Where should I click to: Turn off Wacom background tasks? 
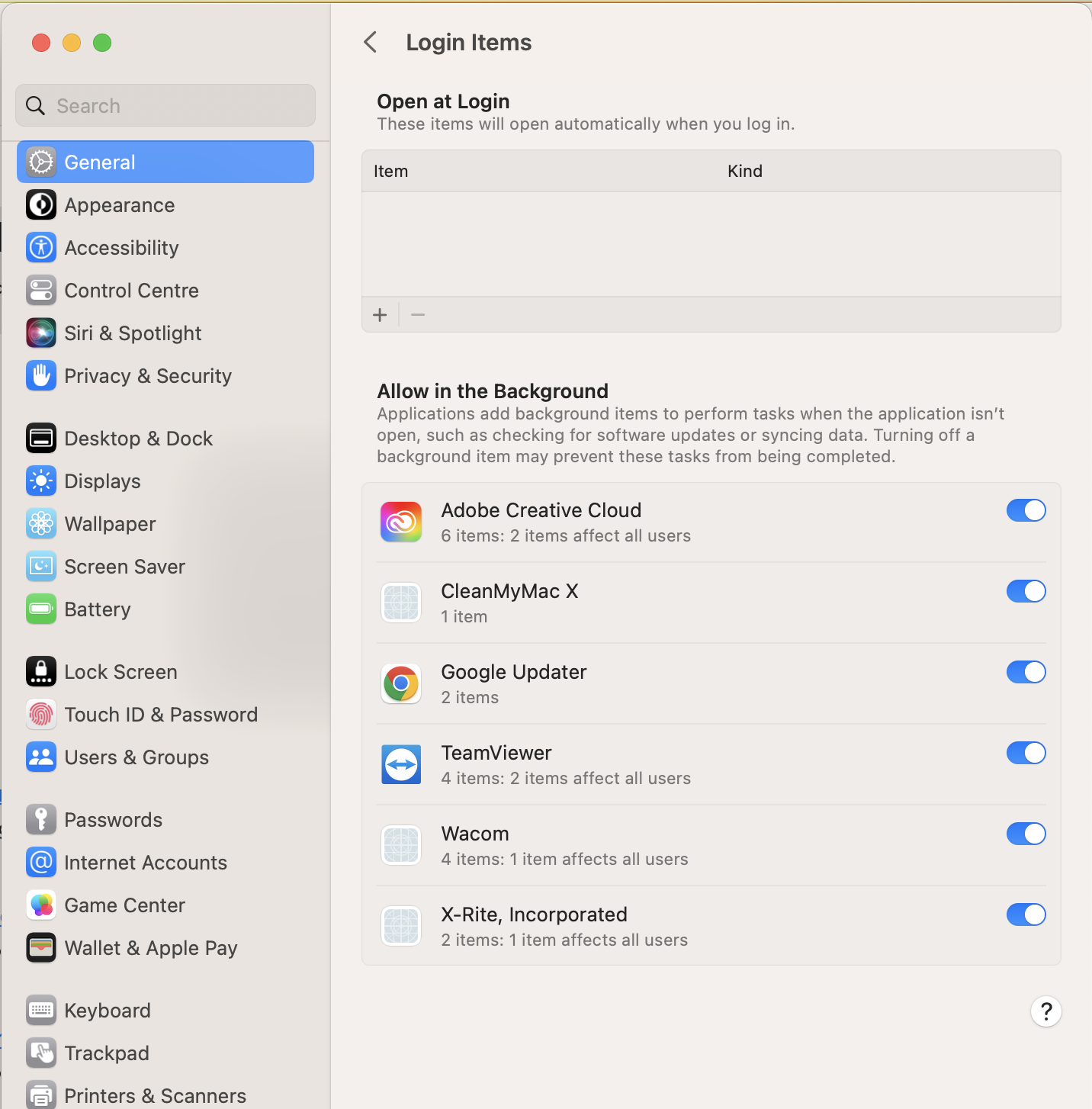[x=1026, y=834]
